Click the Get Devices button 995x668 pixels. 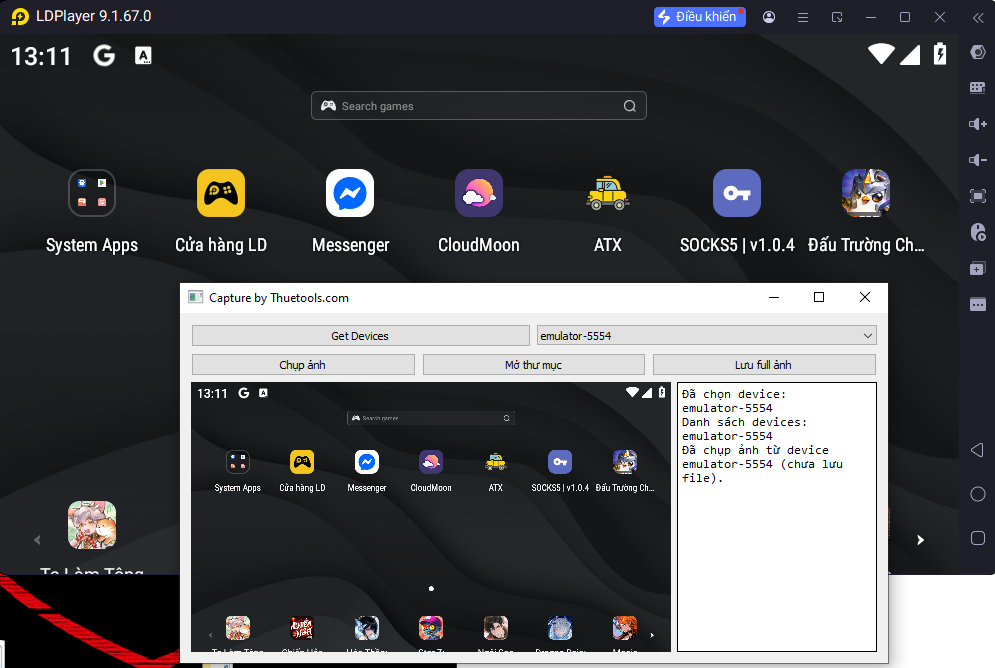pyautogui.click(x=360, y=336)
